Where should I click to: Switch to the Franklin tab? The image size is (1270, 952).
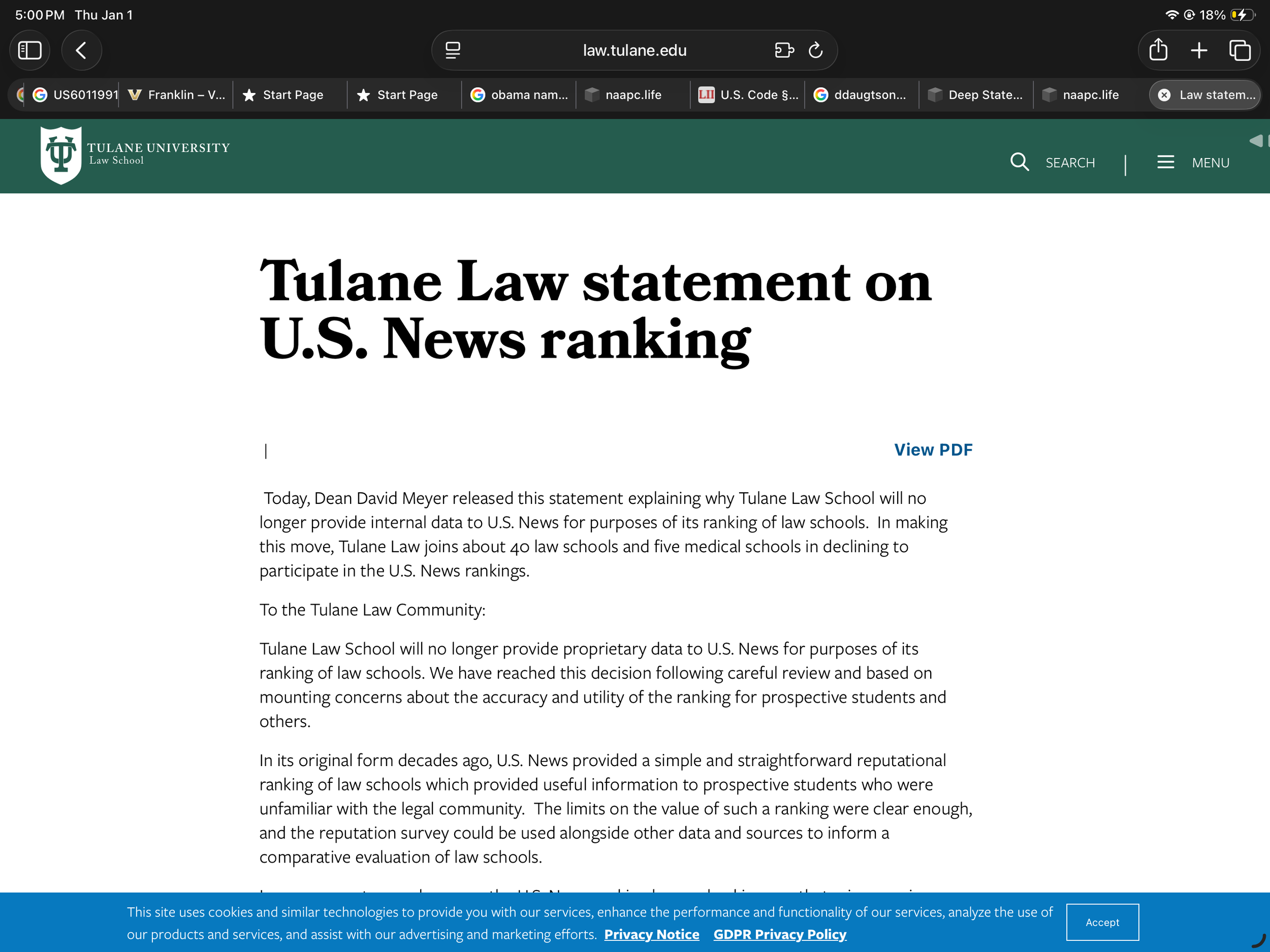[x=177, y=94]
